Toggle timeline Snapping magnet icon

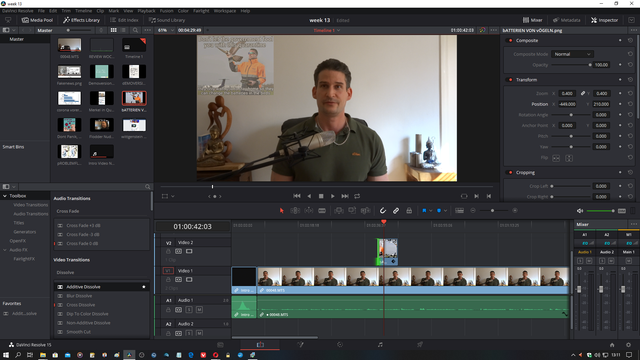pos(382,211)
